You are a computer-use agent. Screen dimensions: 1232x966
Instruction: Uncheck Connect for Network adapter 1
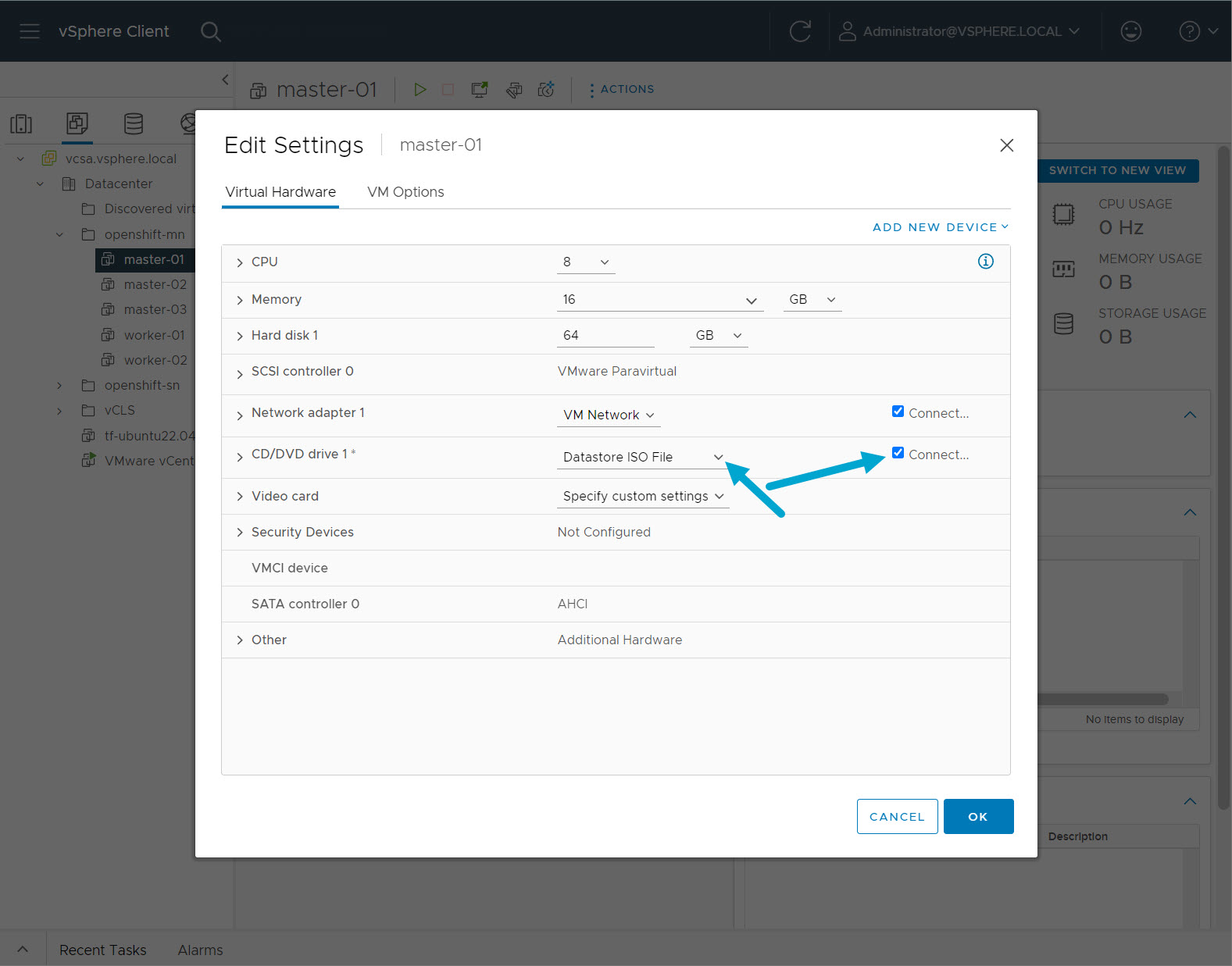[x=898, y=412]
